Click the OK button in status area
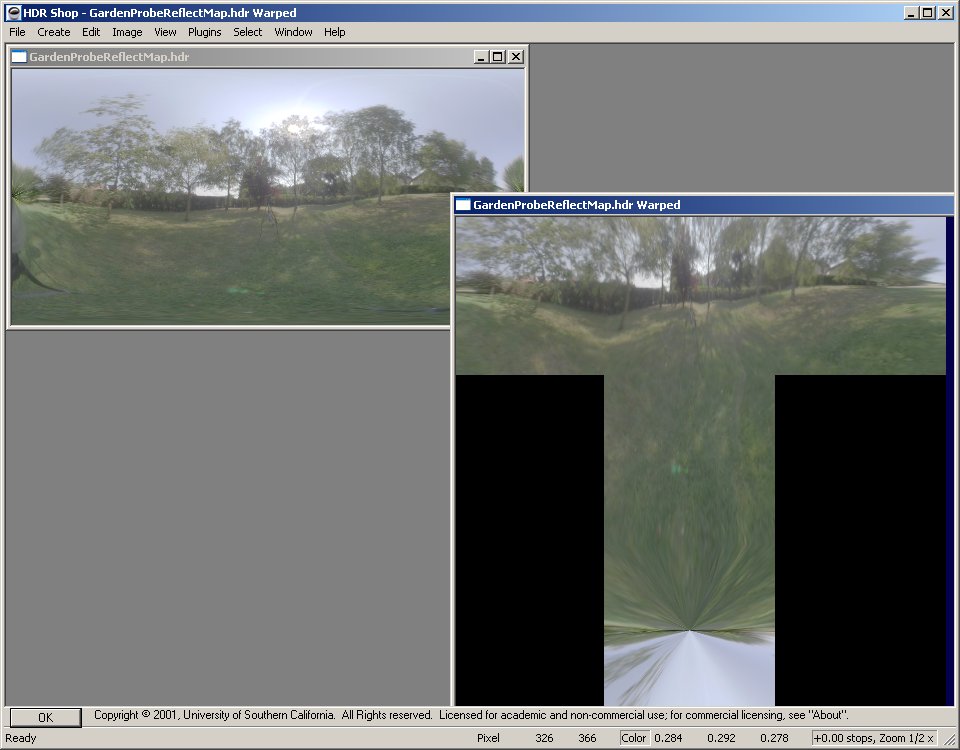The image size is (960, 750). (45, 717)
